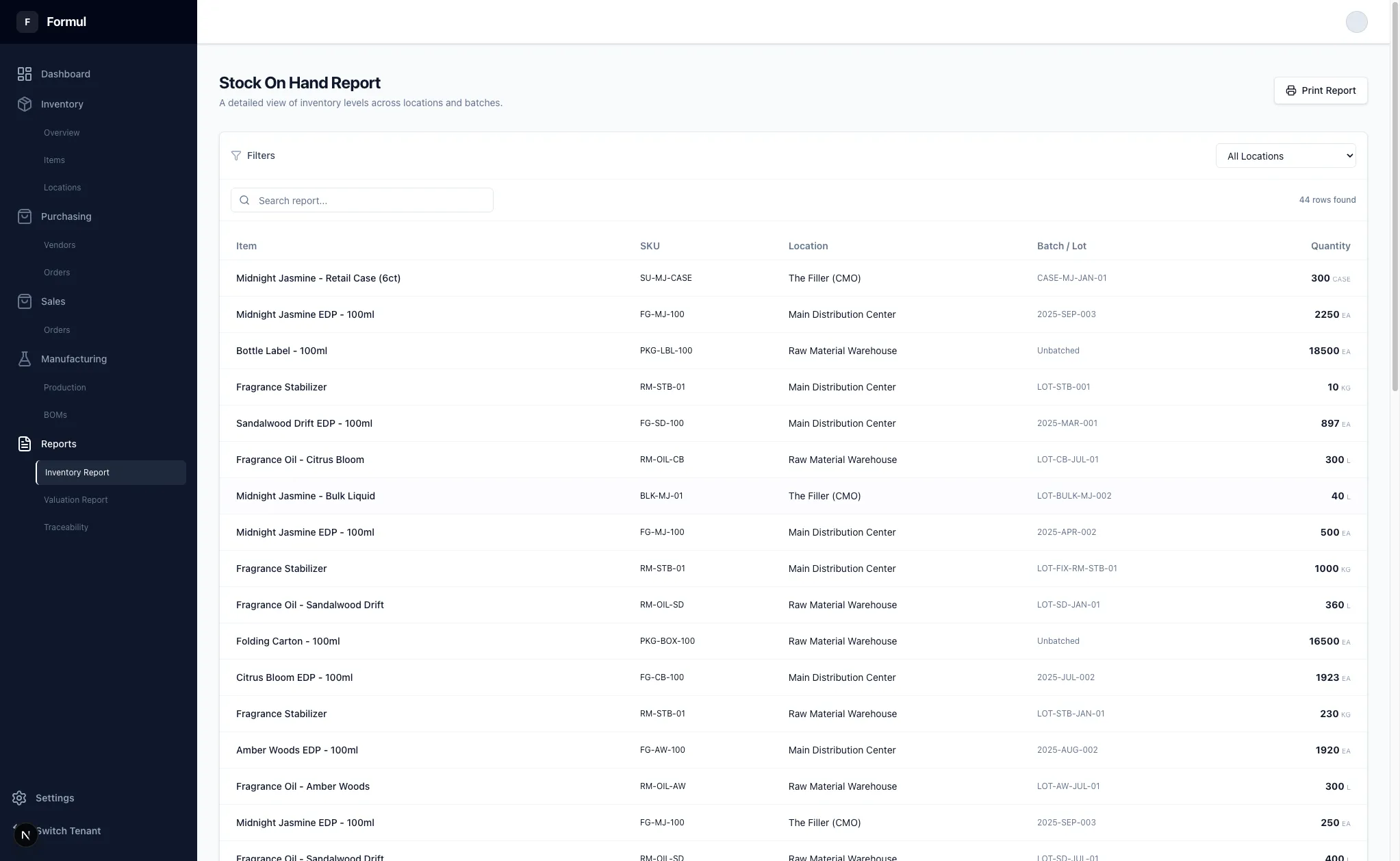Click the Purchasing bag icon
The height and width of the screenshot is (861, 1400).
25,216
